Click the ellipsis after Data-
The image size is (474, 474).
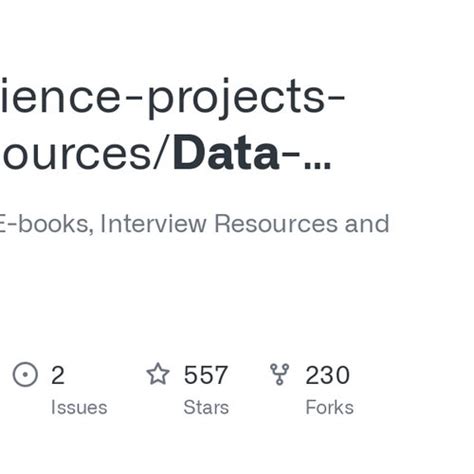click(x=317, y=166)
